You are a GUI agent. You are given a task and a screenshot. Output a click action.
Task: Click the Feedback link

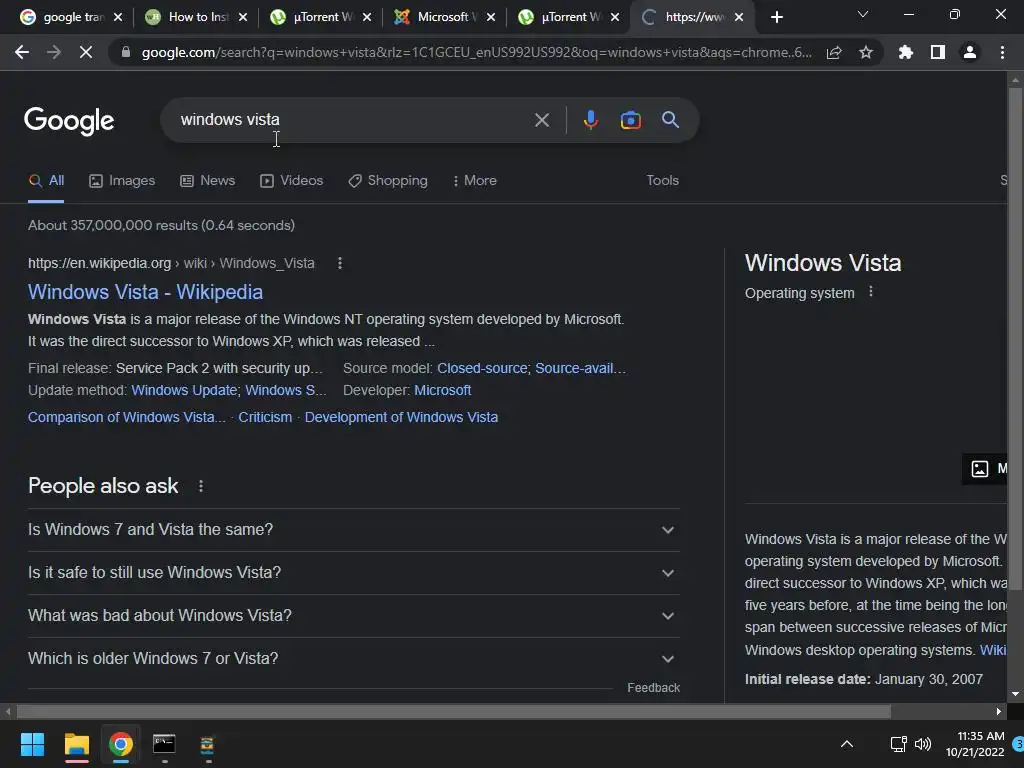click(x=653, y=688)
